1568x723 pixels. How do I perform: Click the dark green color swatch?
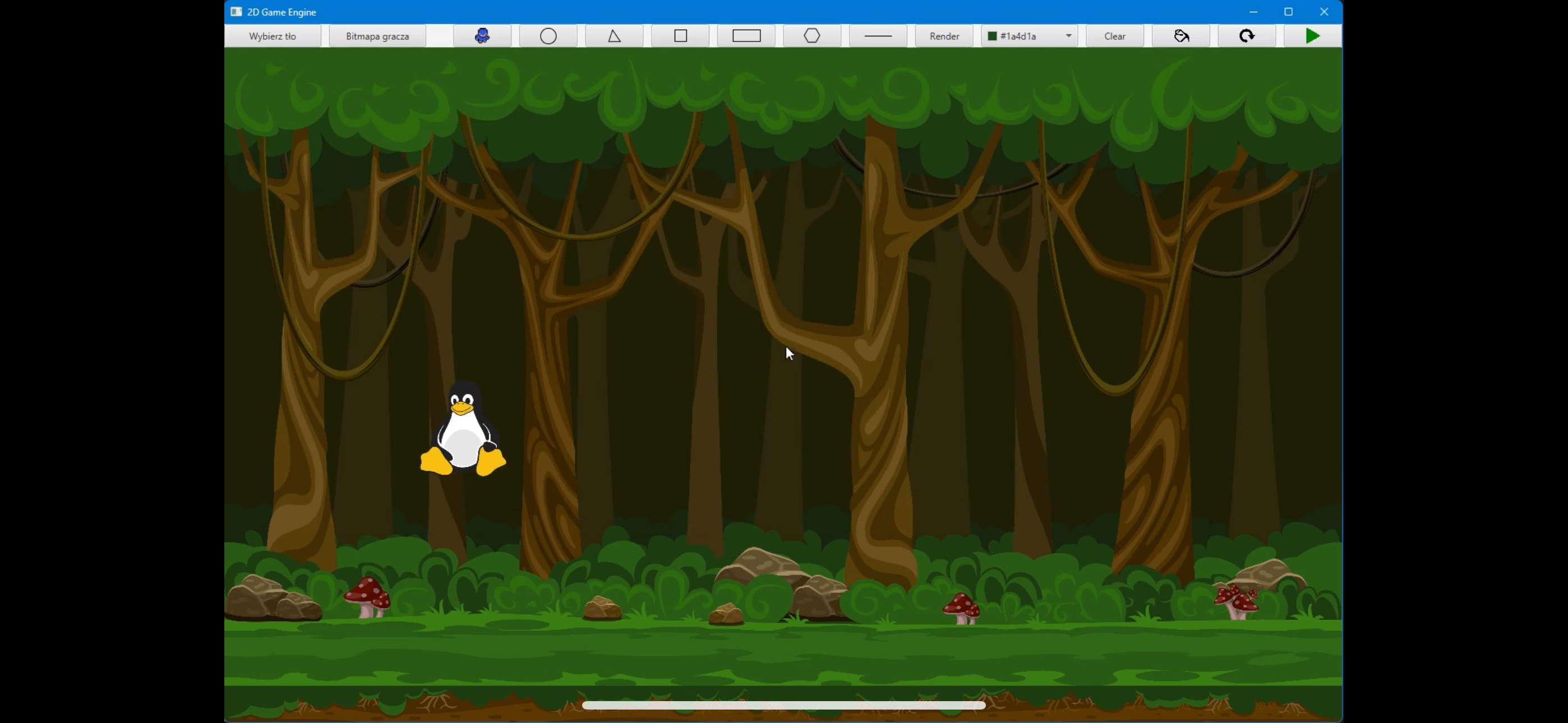tap(992, 36)
